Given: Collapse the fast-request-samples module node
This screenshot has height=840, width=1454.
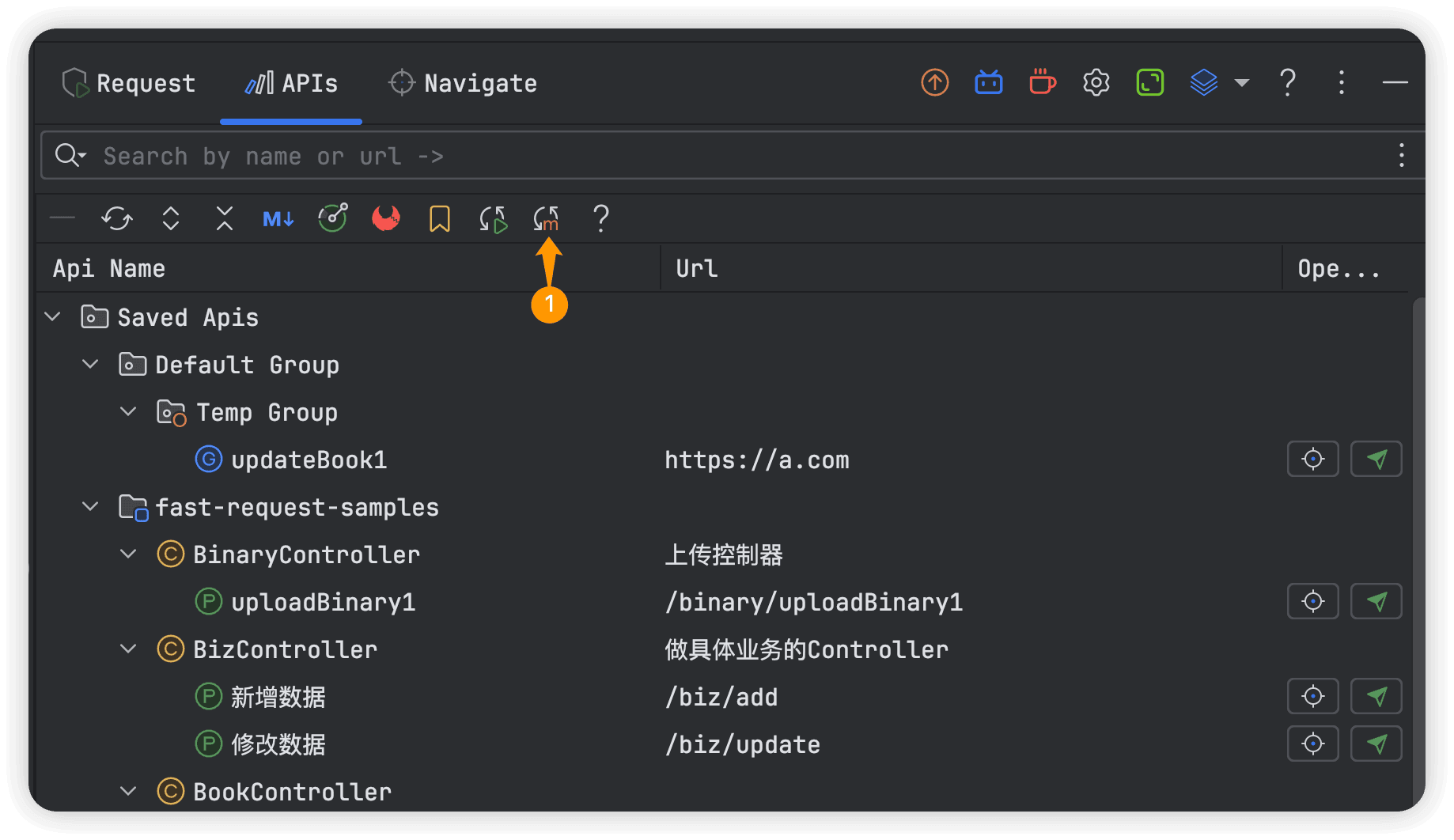Looking at the screenshot, I should click(x=91, y=507).
